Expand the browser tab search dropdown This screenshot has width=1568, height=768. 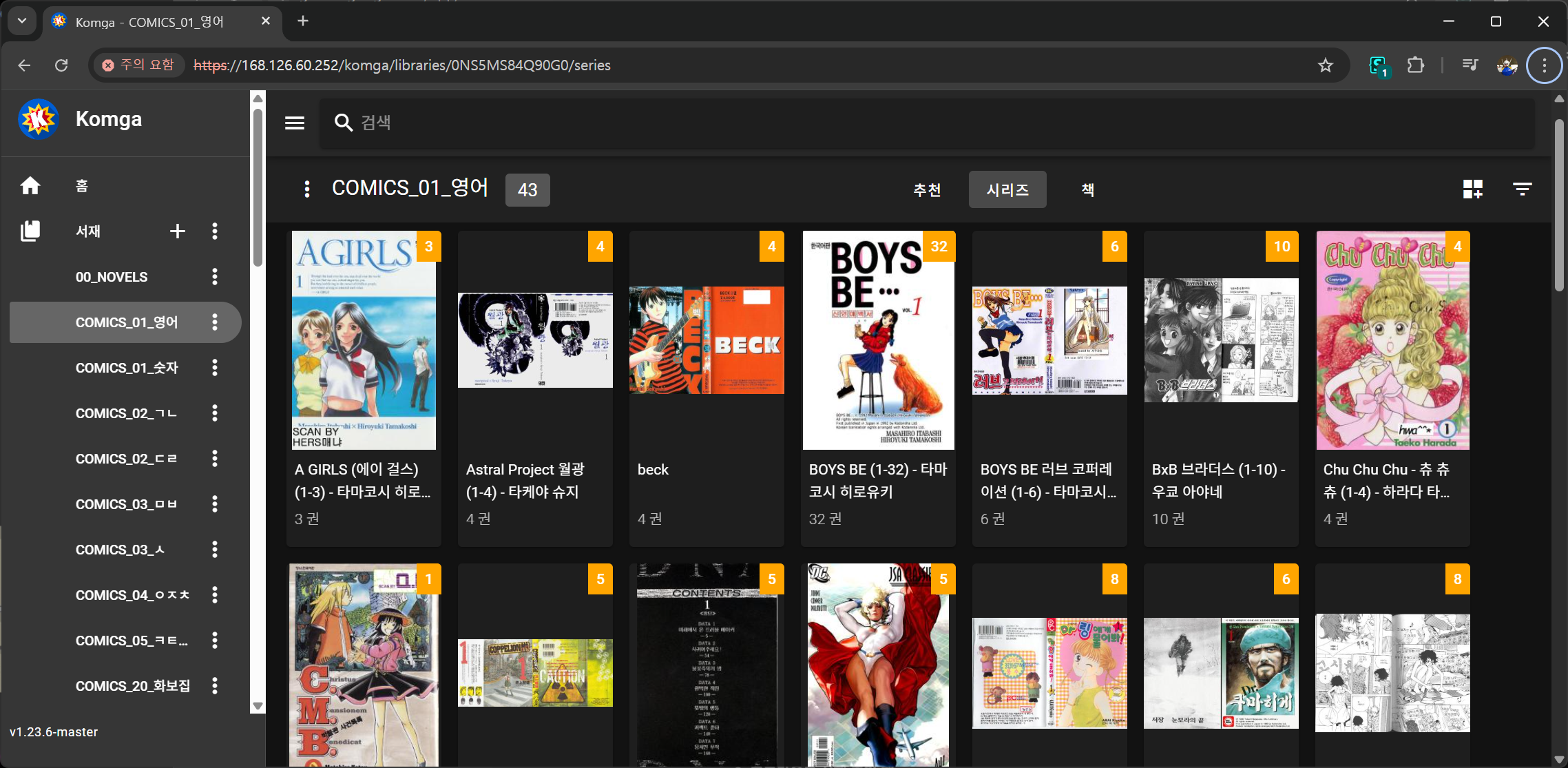22,21
